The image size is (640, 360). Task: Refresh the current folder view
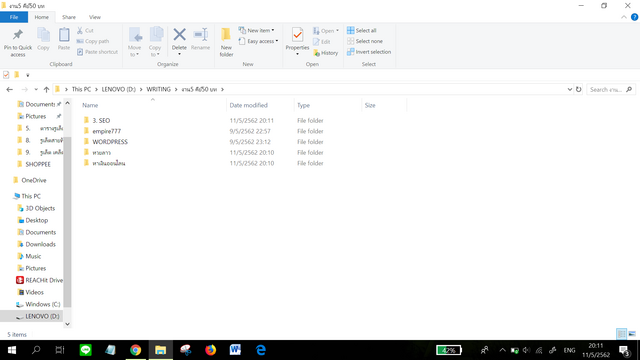point(578,89)
